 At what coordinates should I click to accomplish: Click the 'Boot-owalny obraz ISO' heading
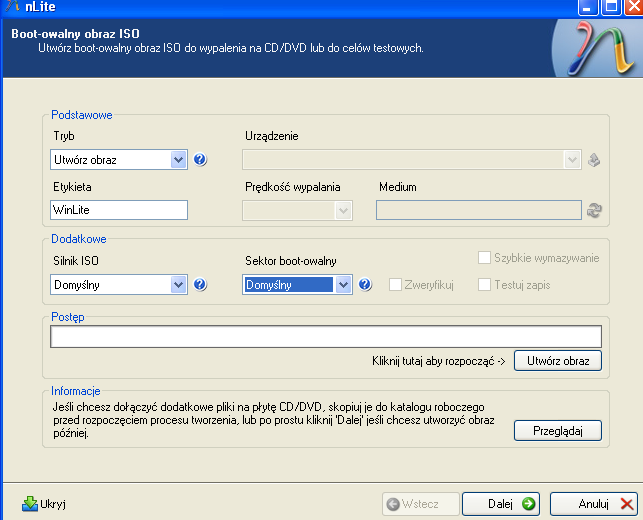tap(75, 34)
